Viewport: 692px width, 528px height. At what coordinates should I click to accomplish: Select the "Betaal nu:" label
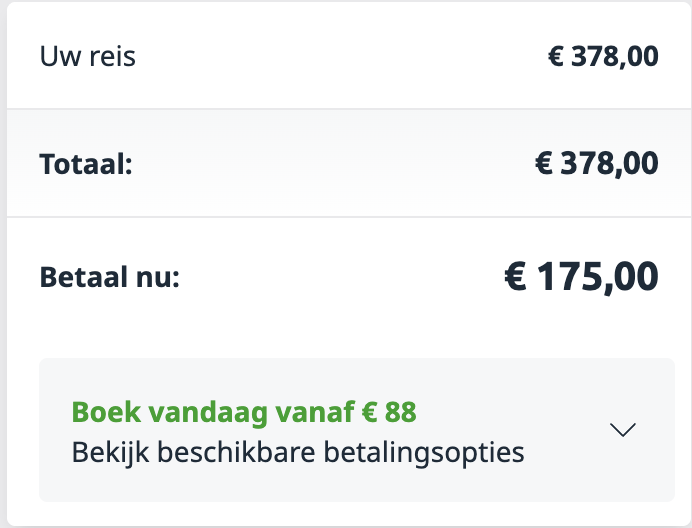[109, 277]
